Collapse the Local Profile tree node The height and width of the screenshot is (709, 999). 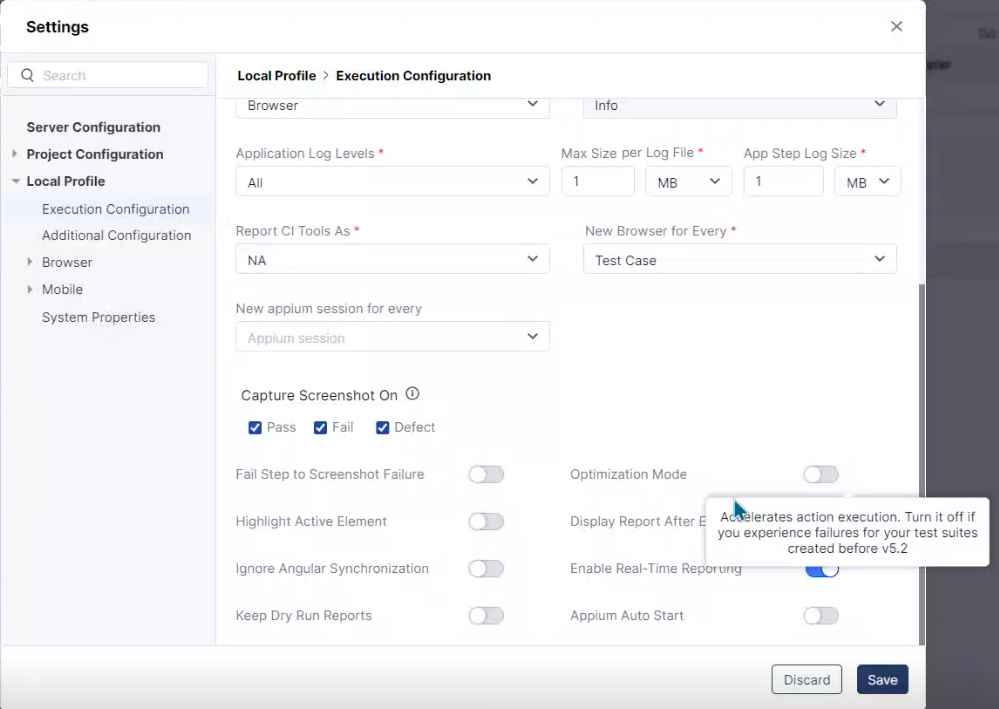point(15,181)
